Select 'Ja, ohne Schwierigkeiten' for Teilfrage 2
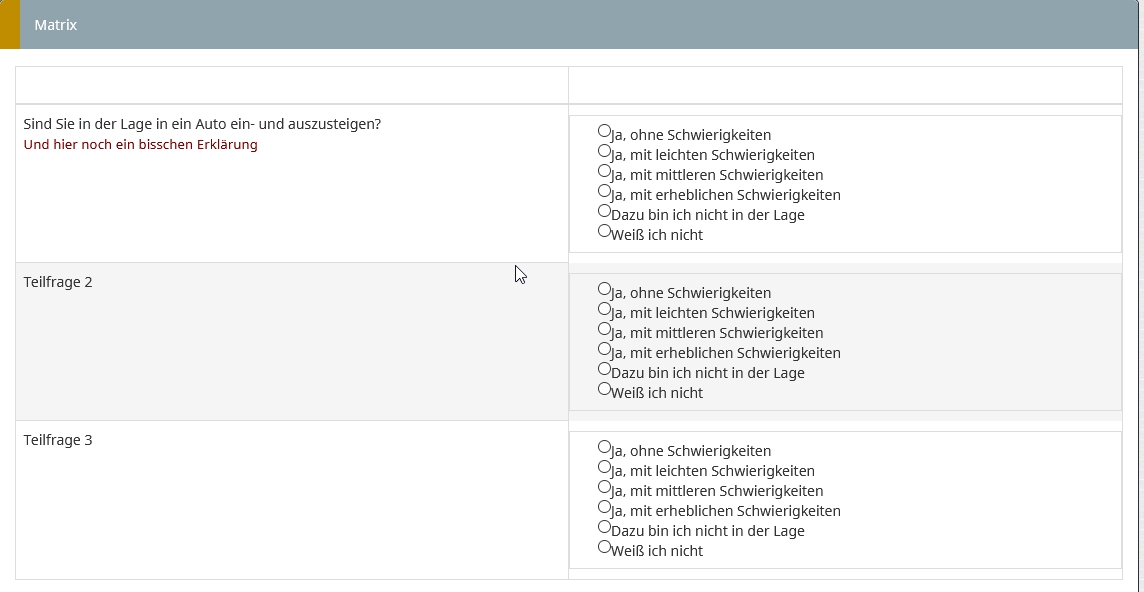 point(604,289)
